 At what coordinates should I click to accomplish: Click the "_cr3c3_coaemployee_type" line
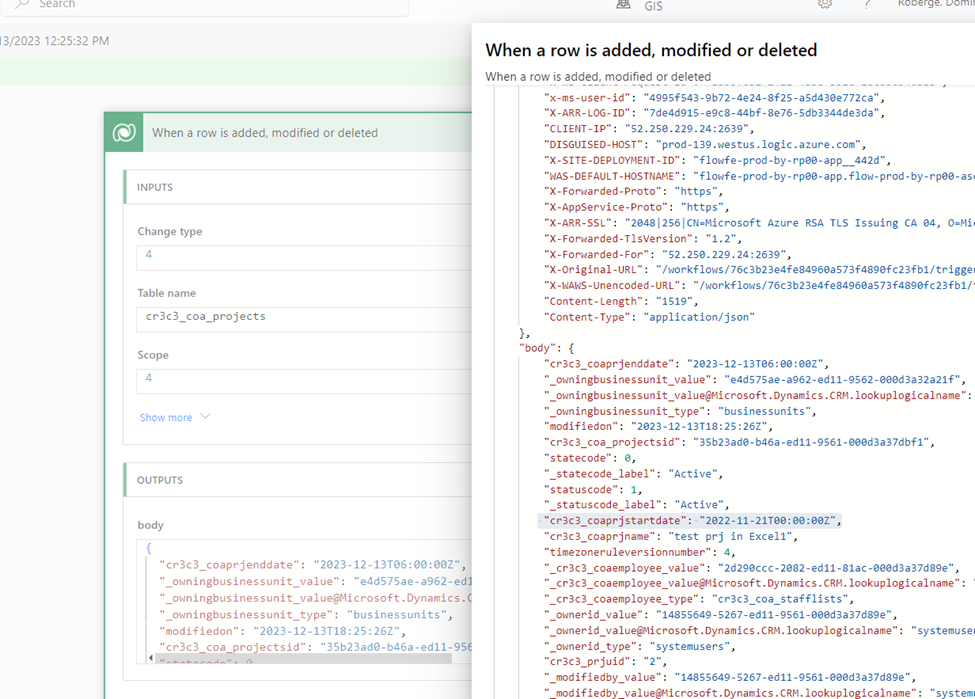pos(699,599)
